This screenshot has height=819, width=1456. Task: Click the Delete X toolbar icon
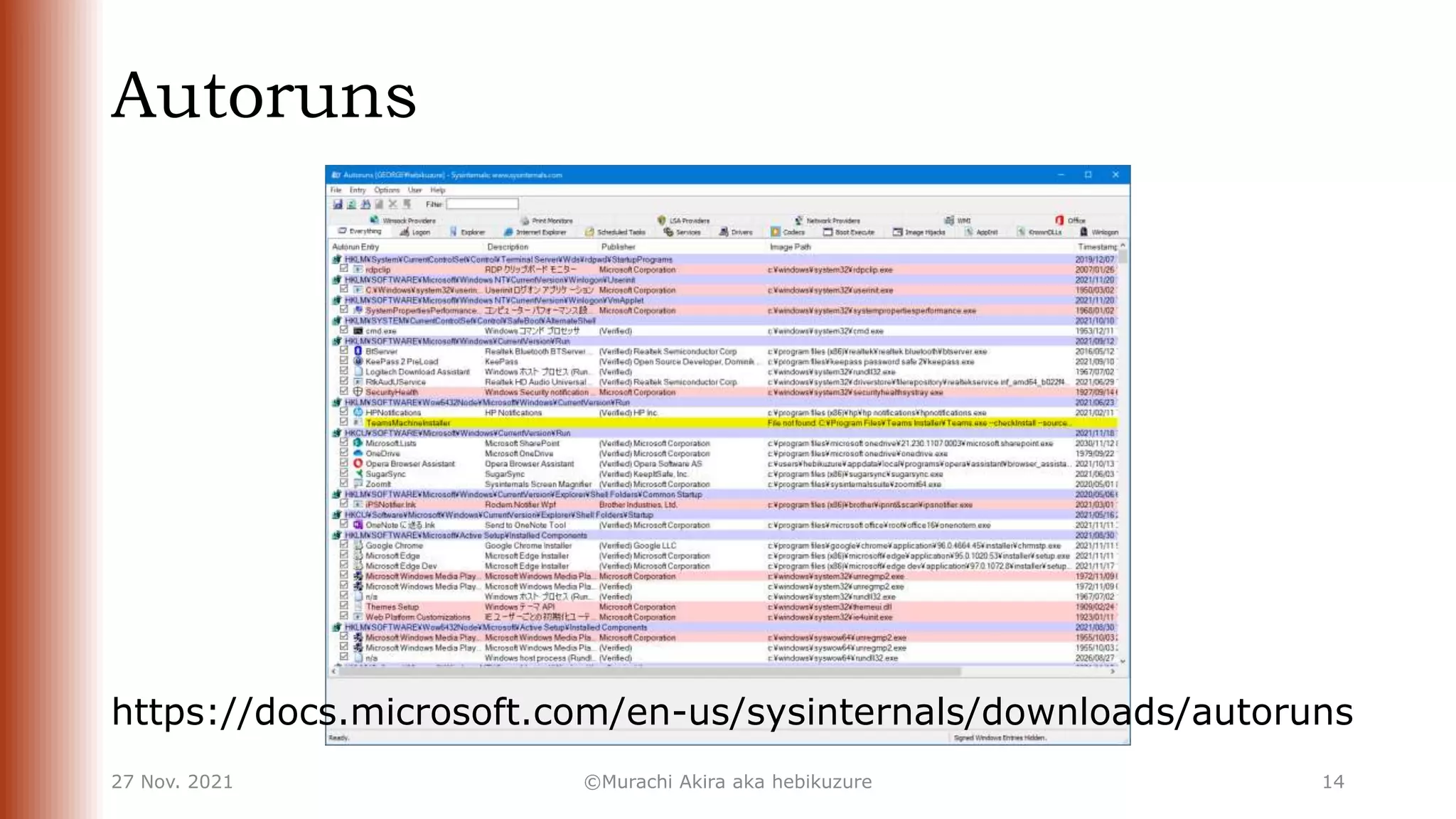[x=393, y=204]
